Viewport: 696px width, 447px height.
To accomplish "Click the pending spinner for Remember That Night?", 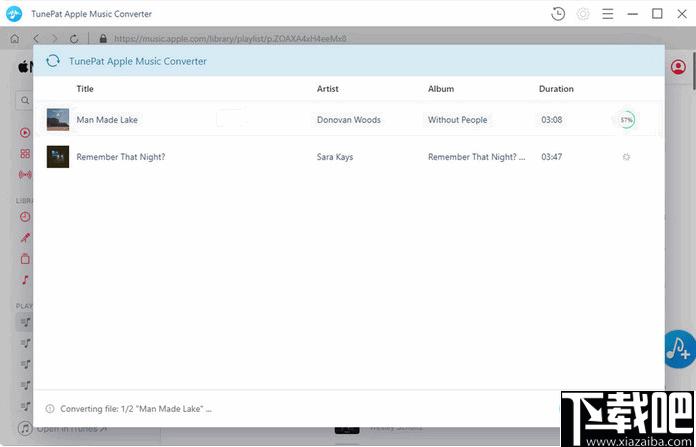I will pyautogui.click(x=626, y=157).
